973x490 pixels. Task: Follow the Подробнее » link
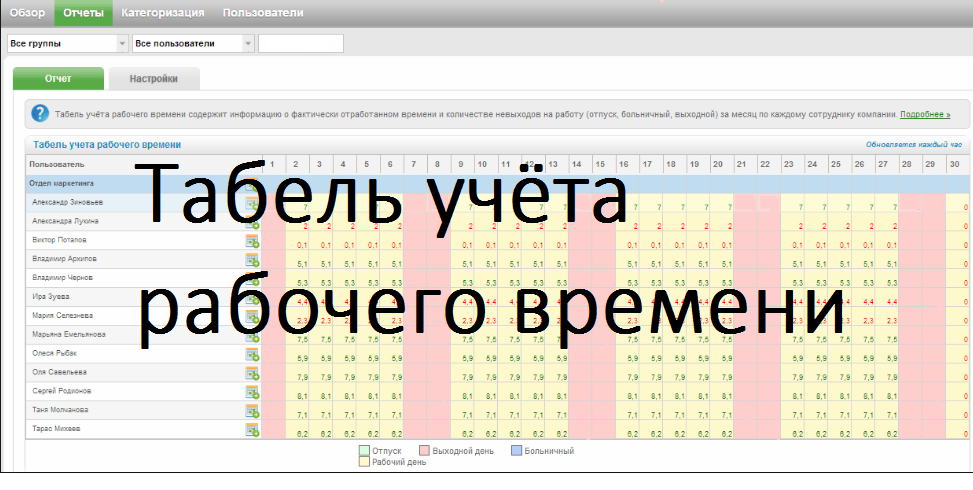pos(925,114)
